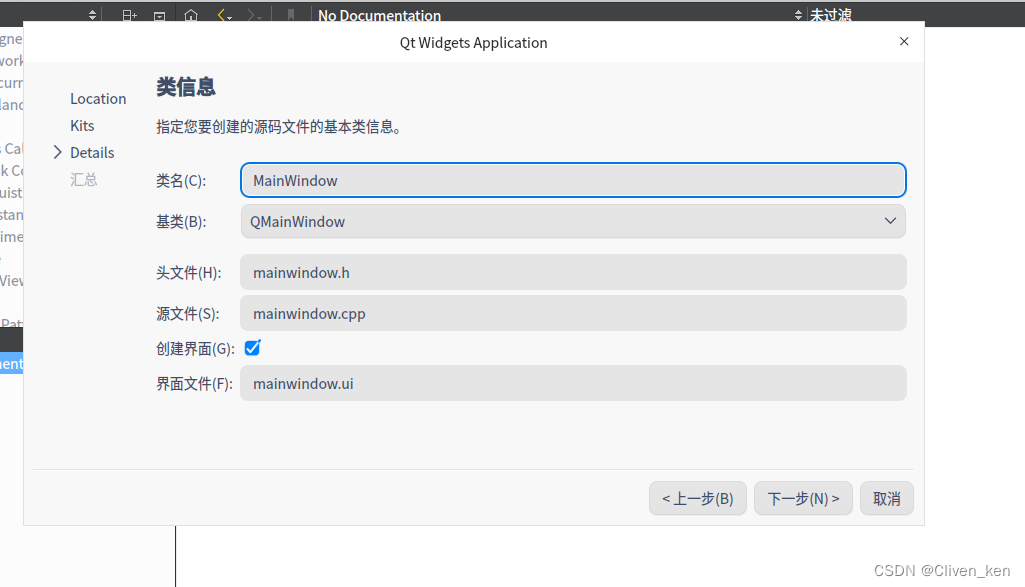Select the Kits step in the sidebar
This screenshot has height=587, width=1025.
click(x=82, y=126)
